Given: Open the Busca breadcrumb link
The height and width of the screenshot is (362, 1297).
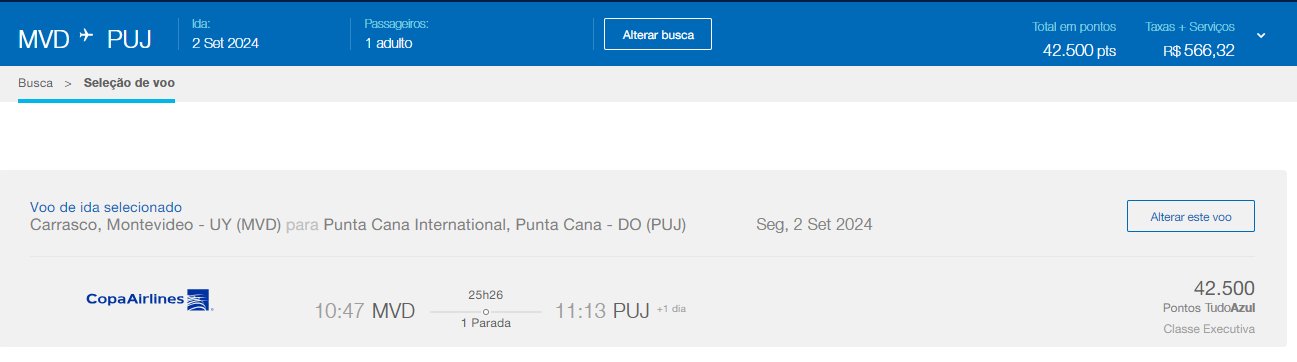Looking at the screenshot, I should 35,83.
